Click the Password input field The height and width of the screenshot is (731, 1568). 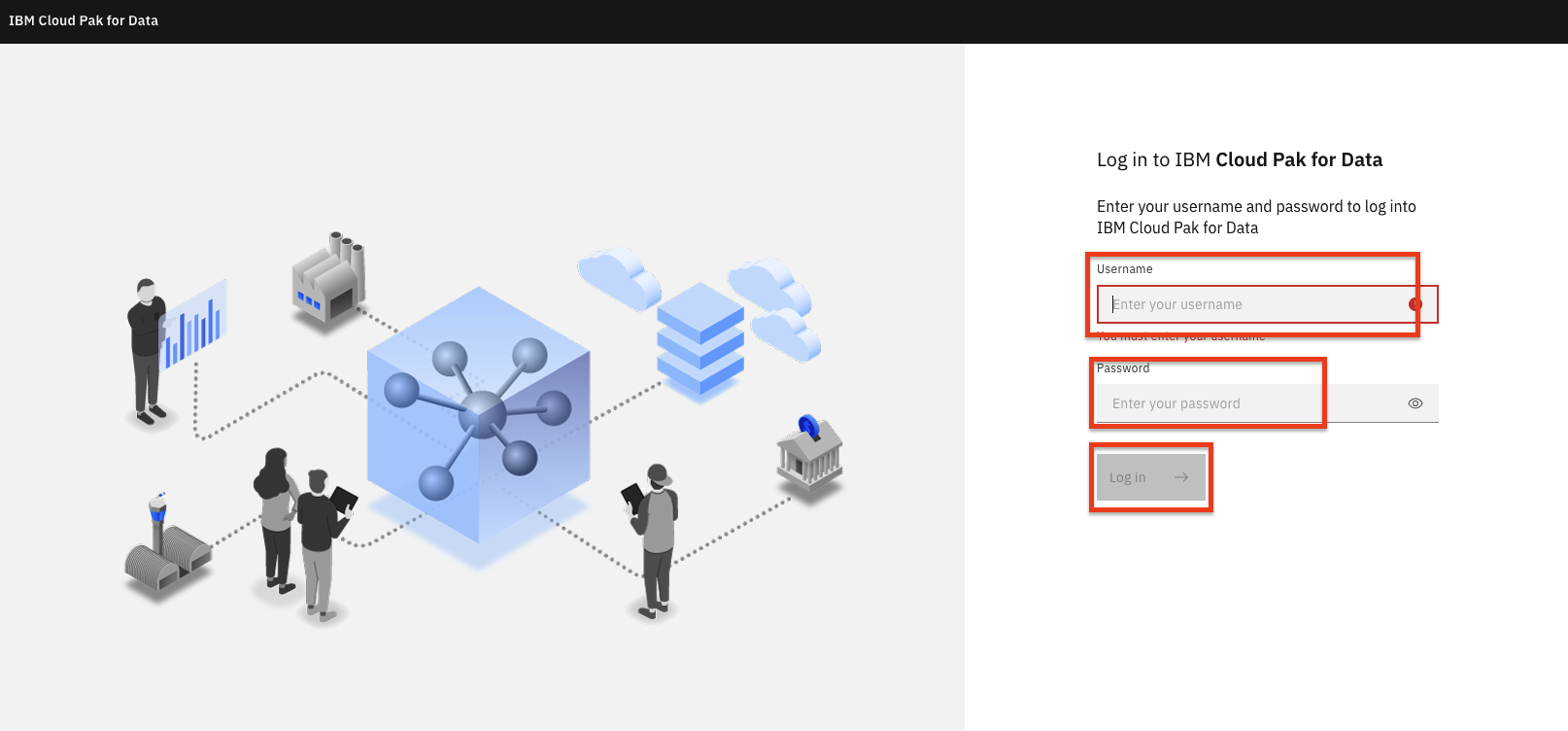(x=1267, y=403)
